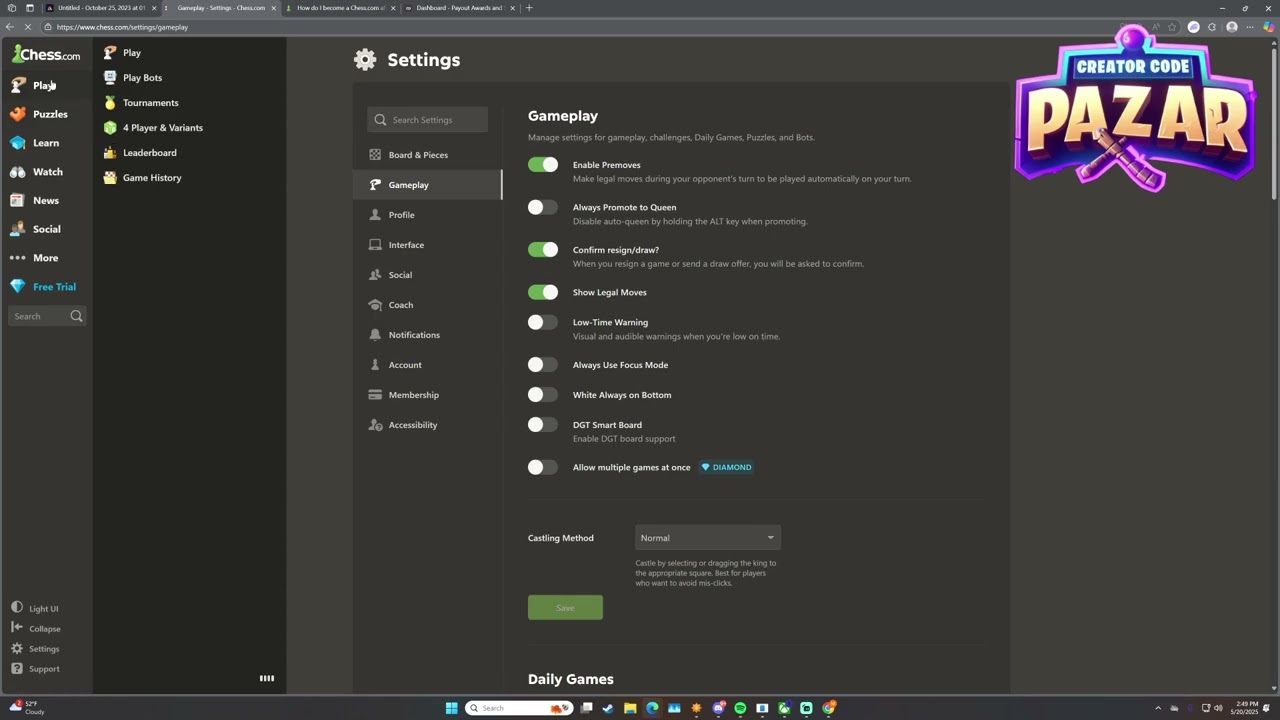Click the Collapse sidebar icon

pos(17,628)
